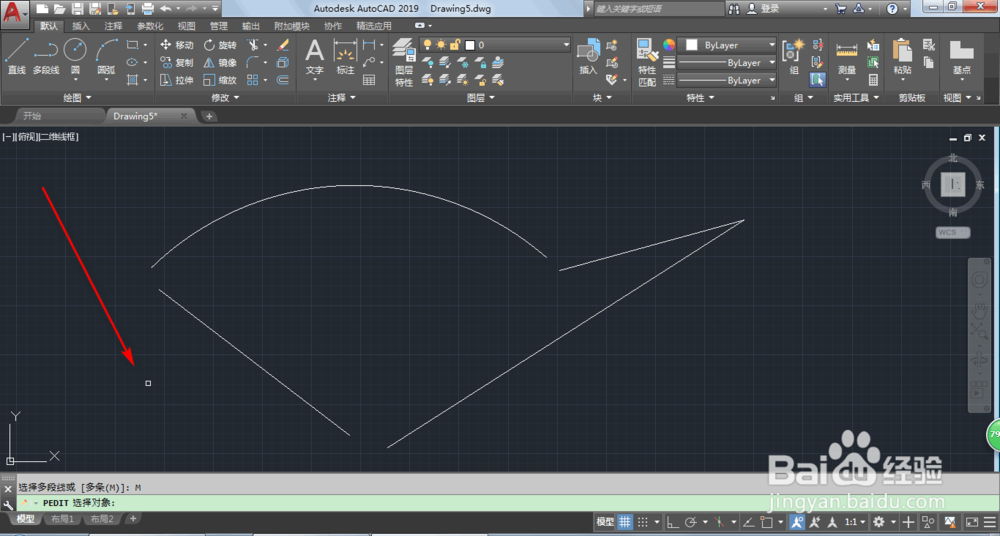Click the Save icon in quick access toolbar
This screenshot has height=536, width=1000.
click(x=77, y=9)
